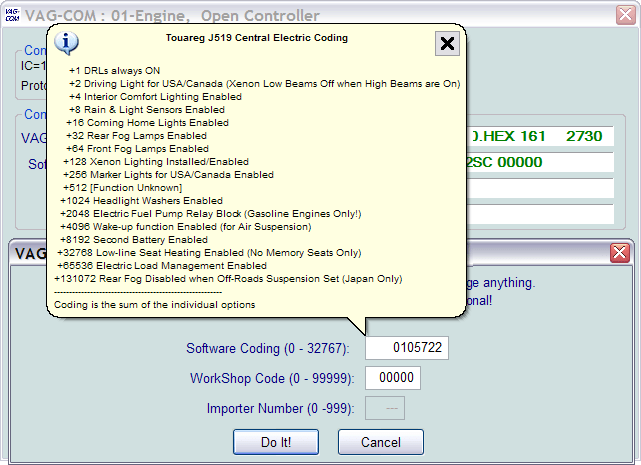Close the Touareg J519 coding balloon
641x465 pixels.
pos(447,43)
